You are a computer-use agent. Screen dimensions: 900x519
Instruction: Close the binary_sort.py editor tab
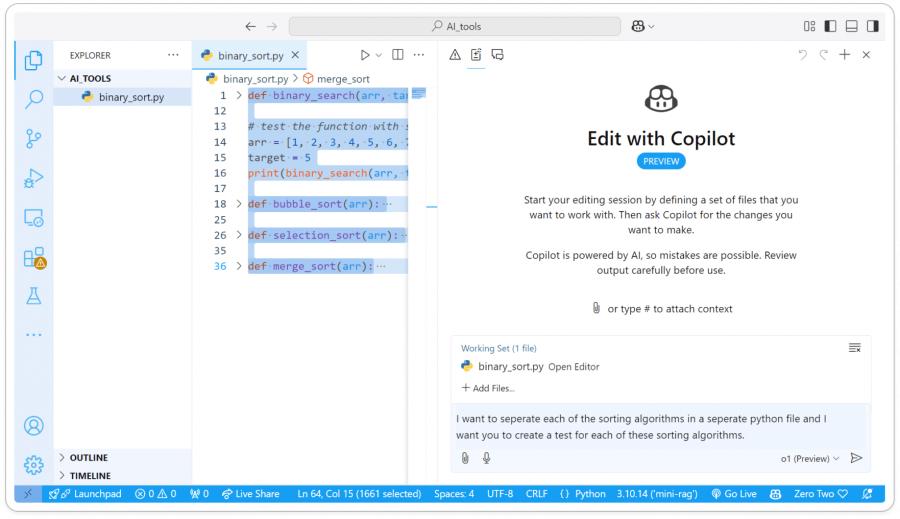coord(295,55)
